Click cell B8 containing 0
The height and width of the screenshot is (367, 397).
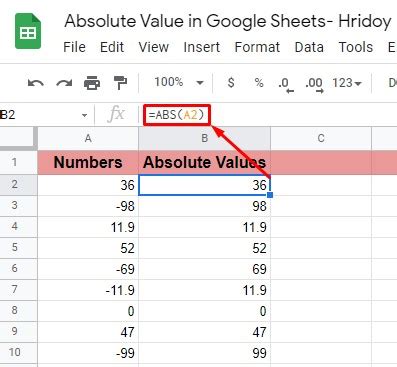coord(204,311)
